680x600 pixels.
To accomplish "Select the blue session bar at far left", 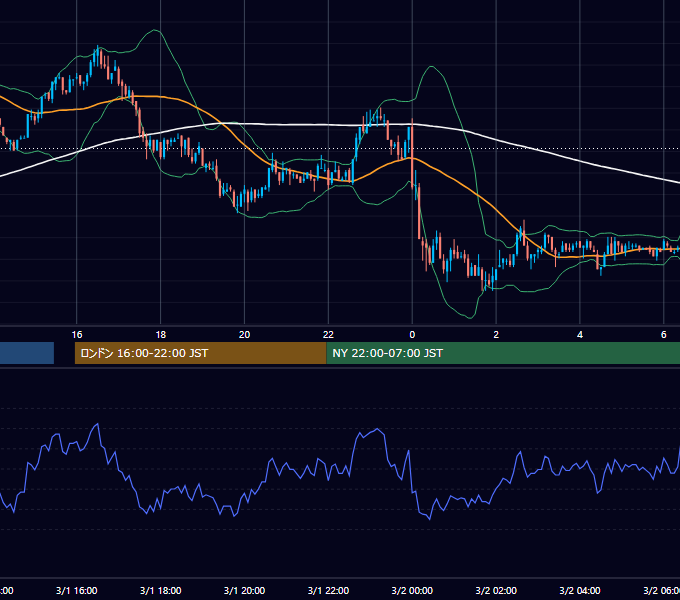I will pyautogui.click(x=27, y=353).
